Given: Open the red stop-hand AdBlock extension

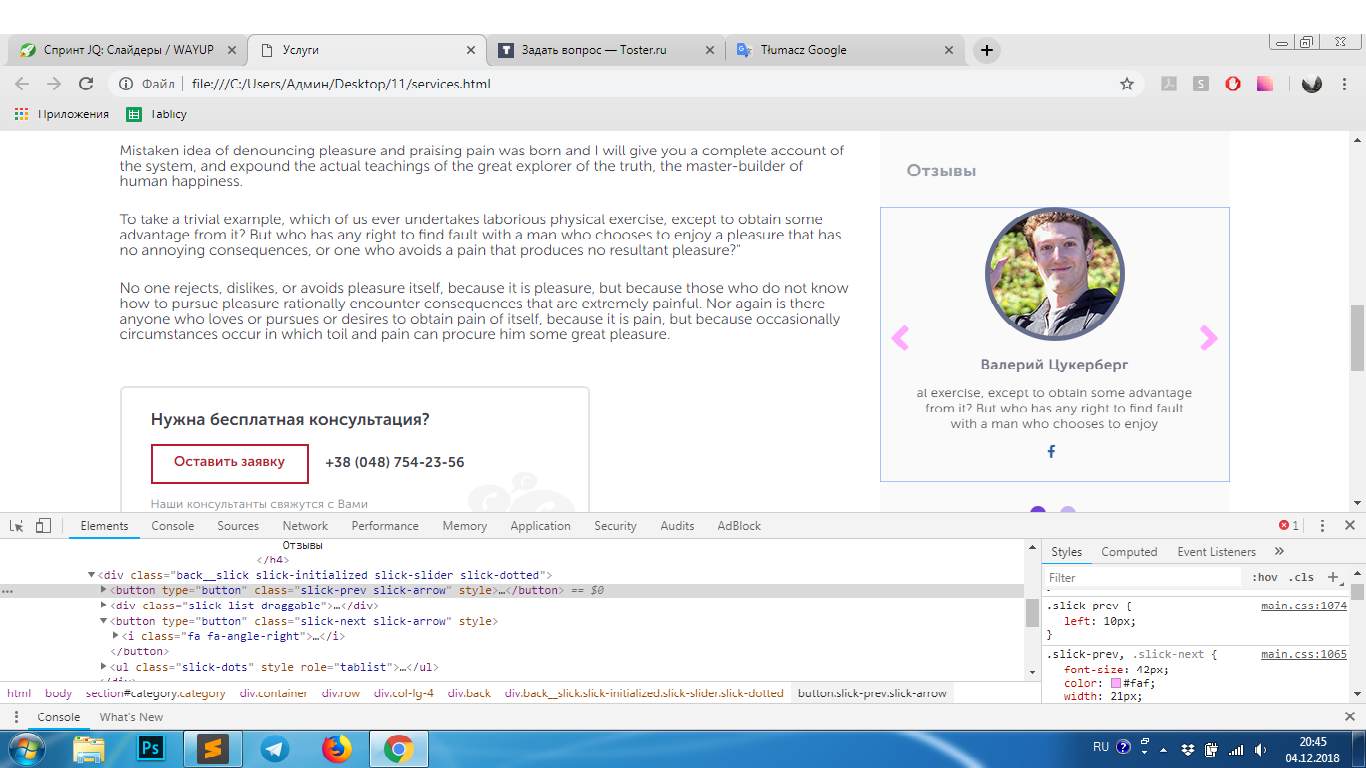Looking at the screenshot, I should pyautogui.click(x=1233, y=84).
